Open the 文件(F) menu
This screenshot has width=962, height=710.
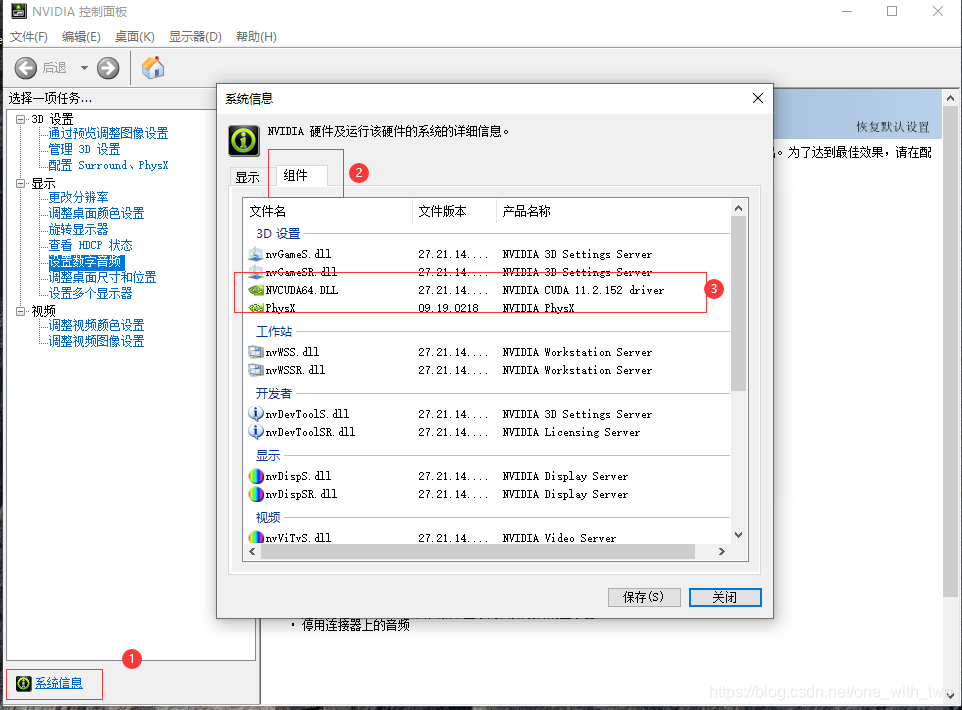point(28,37)
